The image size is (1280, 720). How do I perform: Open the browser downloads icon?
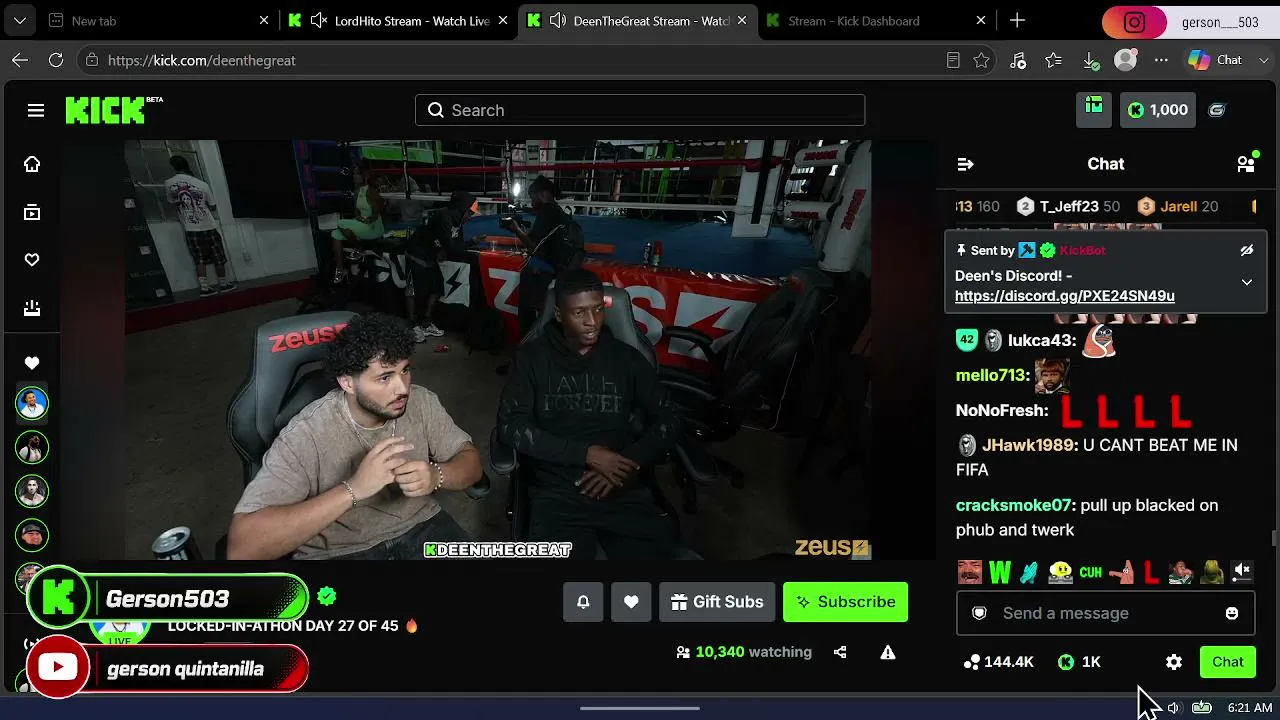click(1090, 60)
